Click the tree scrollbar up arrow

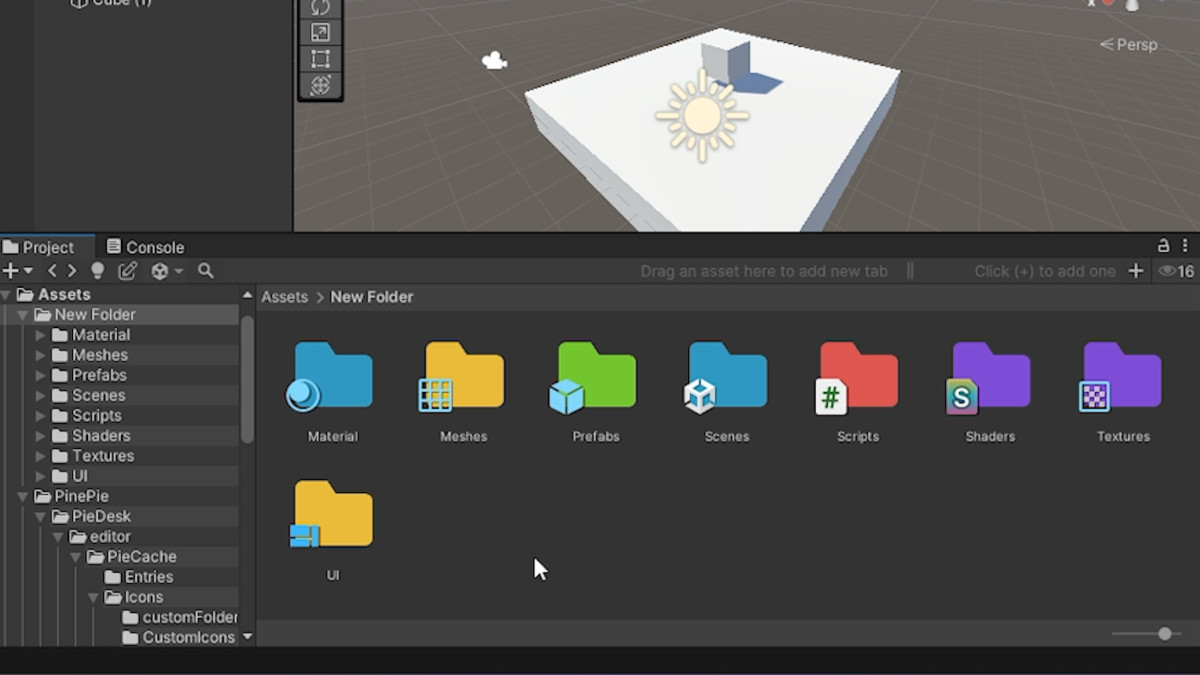click(x=247, y=295)
